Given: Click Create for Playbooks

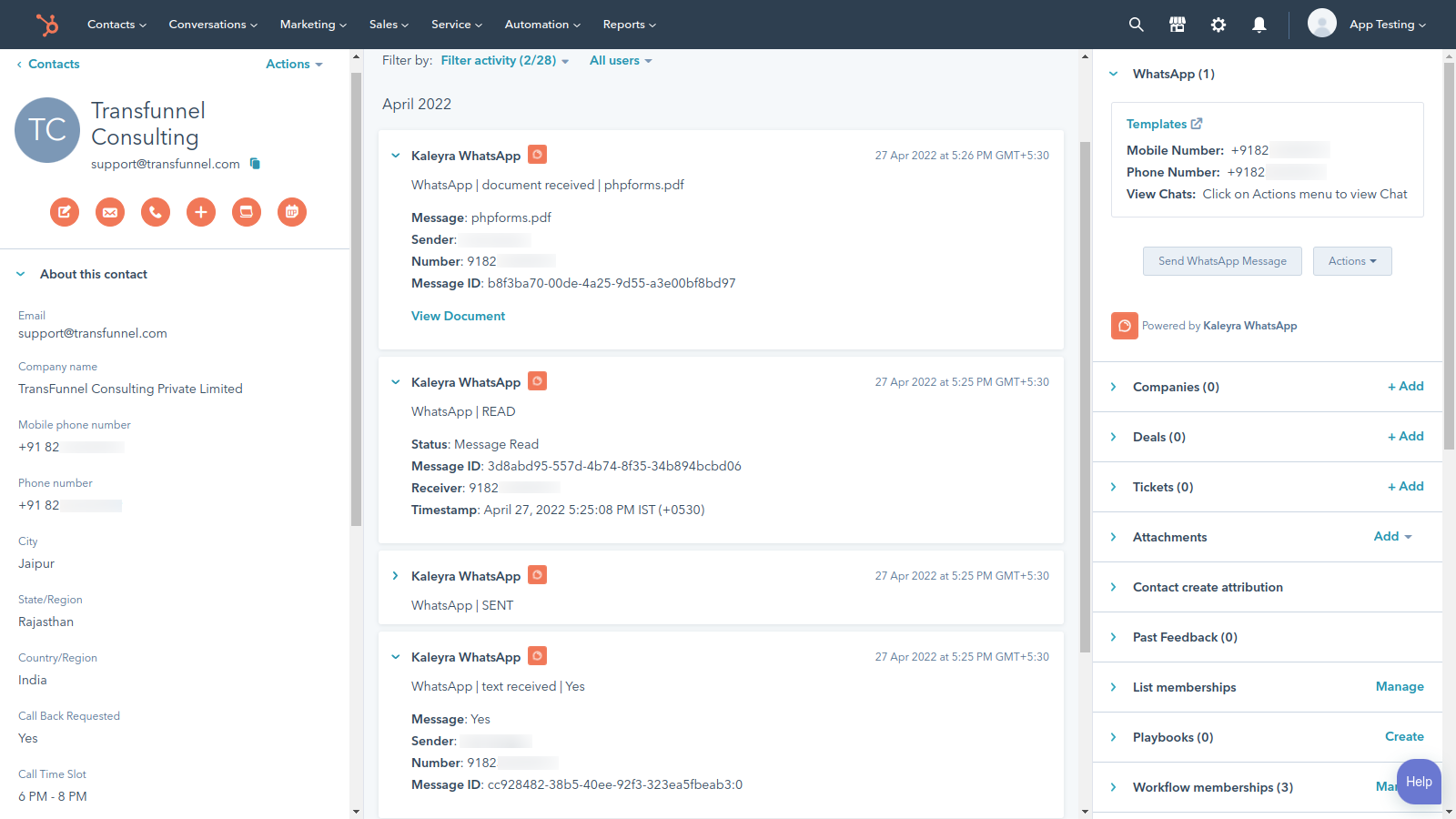Looking at the screenshot, I should tap(1404, 736).
